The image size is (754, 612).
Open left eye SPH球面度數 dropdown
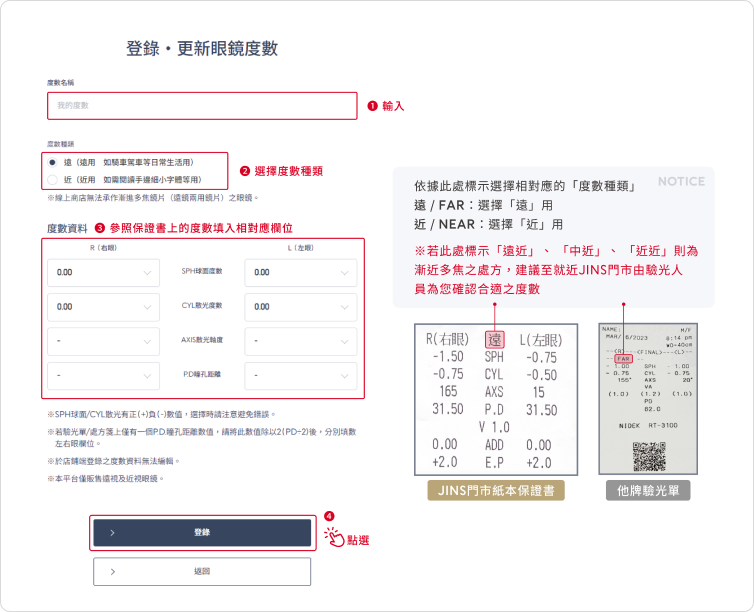point(300,272)
